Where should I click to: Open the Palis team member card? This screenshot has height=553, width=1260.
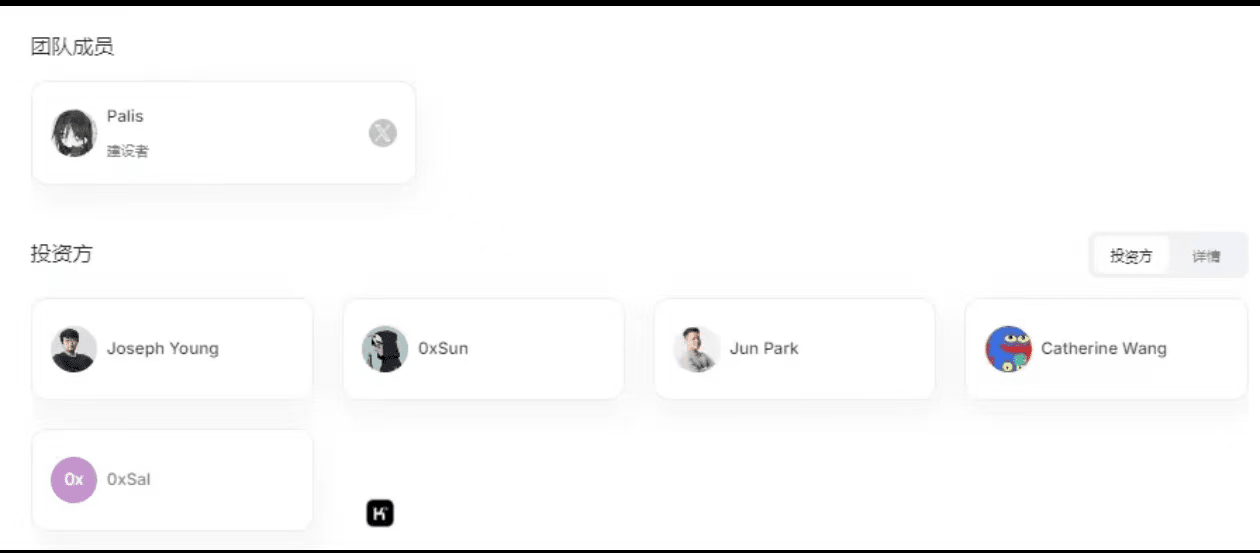click(x=224, y=133)
